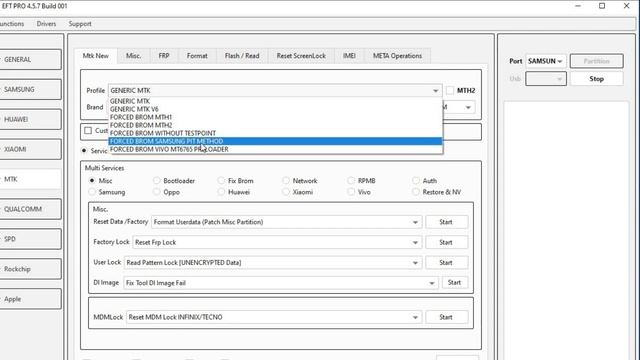This screenshot has width=640, height=360.
Task: Start the Factory Lock operation
Action: 446,242
